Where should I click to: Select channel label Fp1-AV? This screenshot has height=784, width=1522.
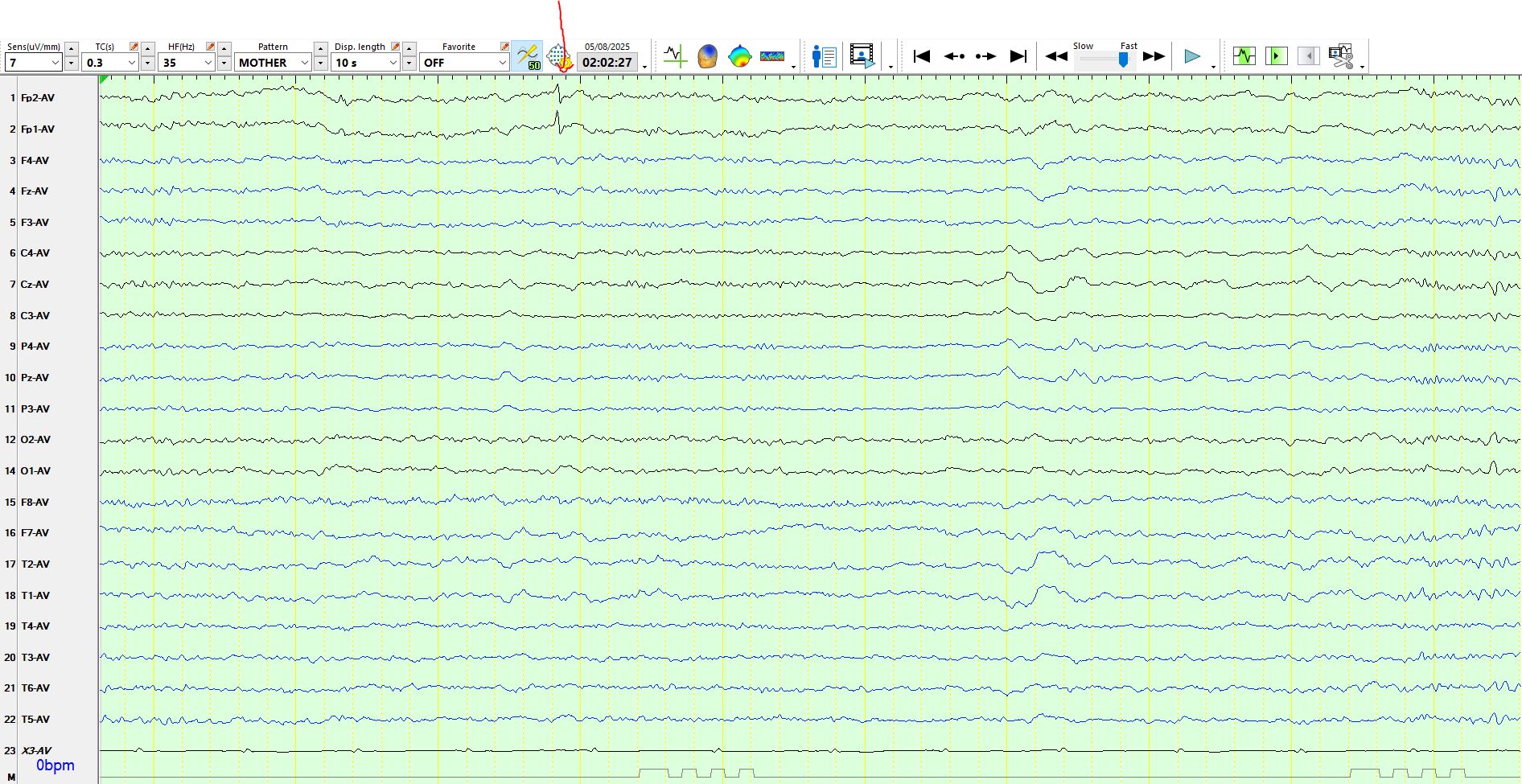click(38, 129)
